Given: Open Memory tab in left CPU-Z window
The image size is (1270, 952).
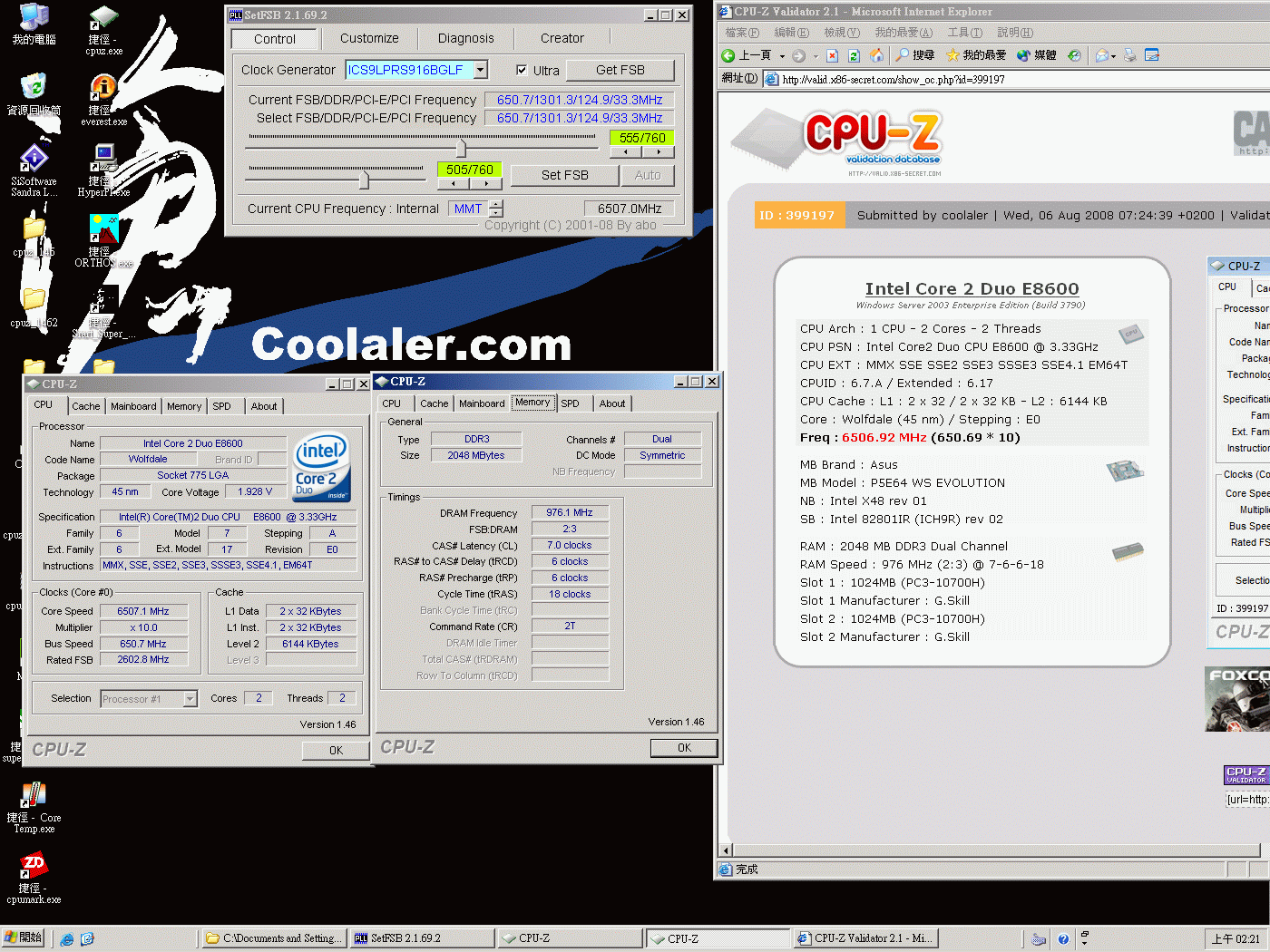Looking at the screenshot, I should (184, 406).
